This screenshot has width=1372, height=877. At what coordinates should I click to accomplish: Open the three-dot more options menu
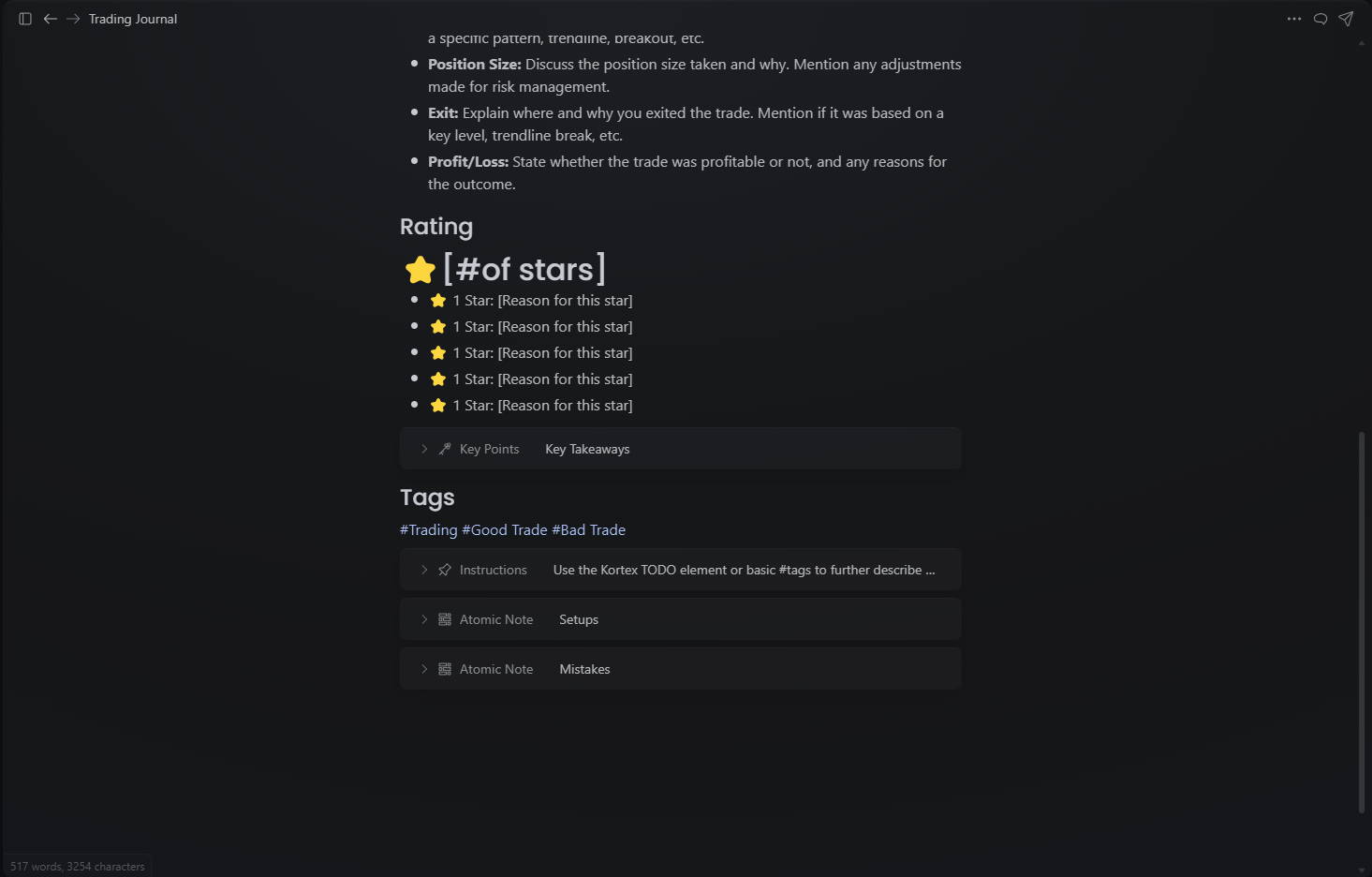(x=1294, y=19)
